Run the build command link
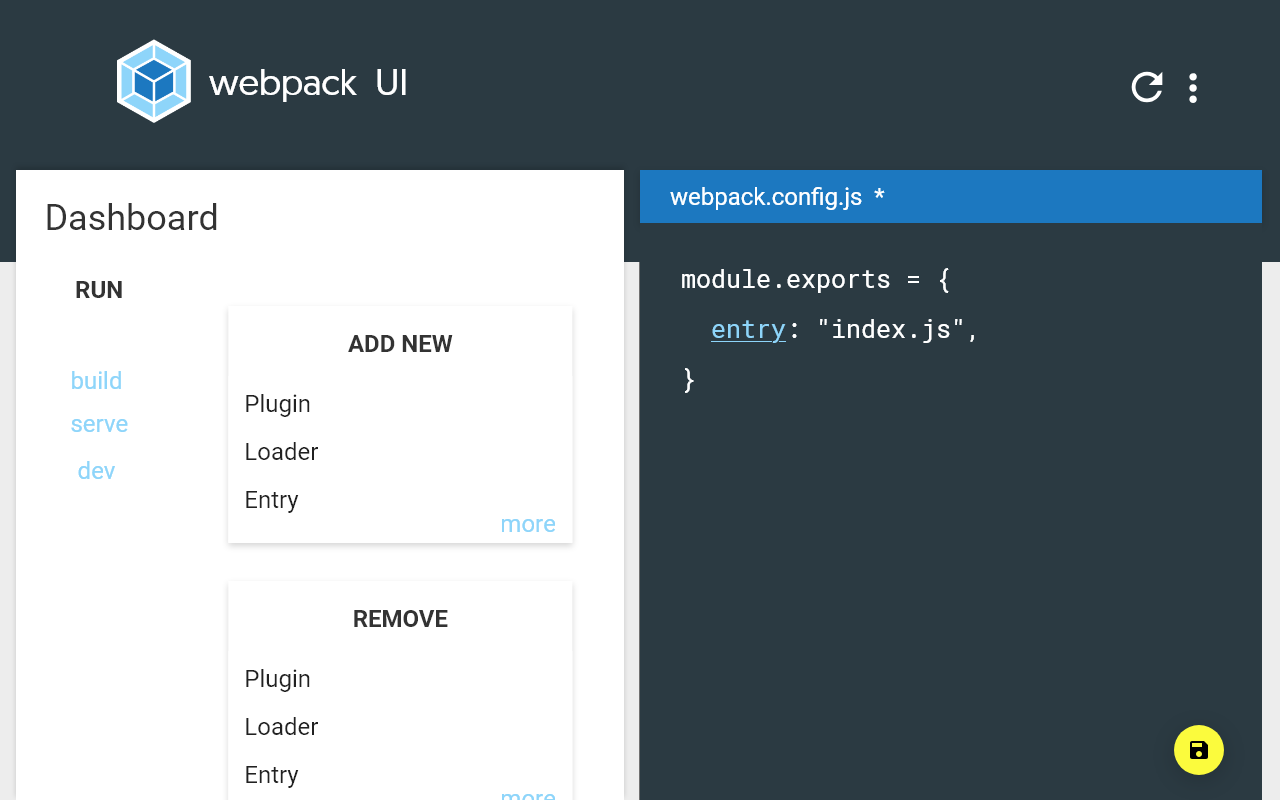Image resolution: width=1280 pixels, height=800 pixels. tap(96, 381)
